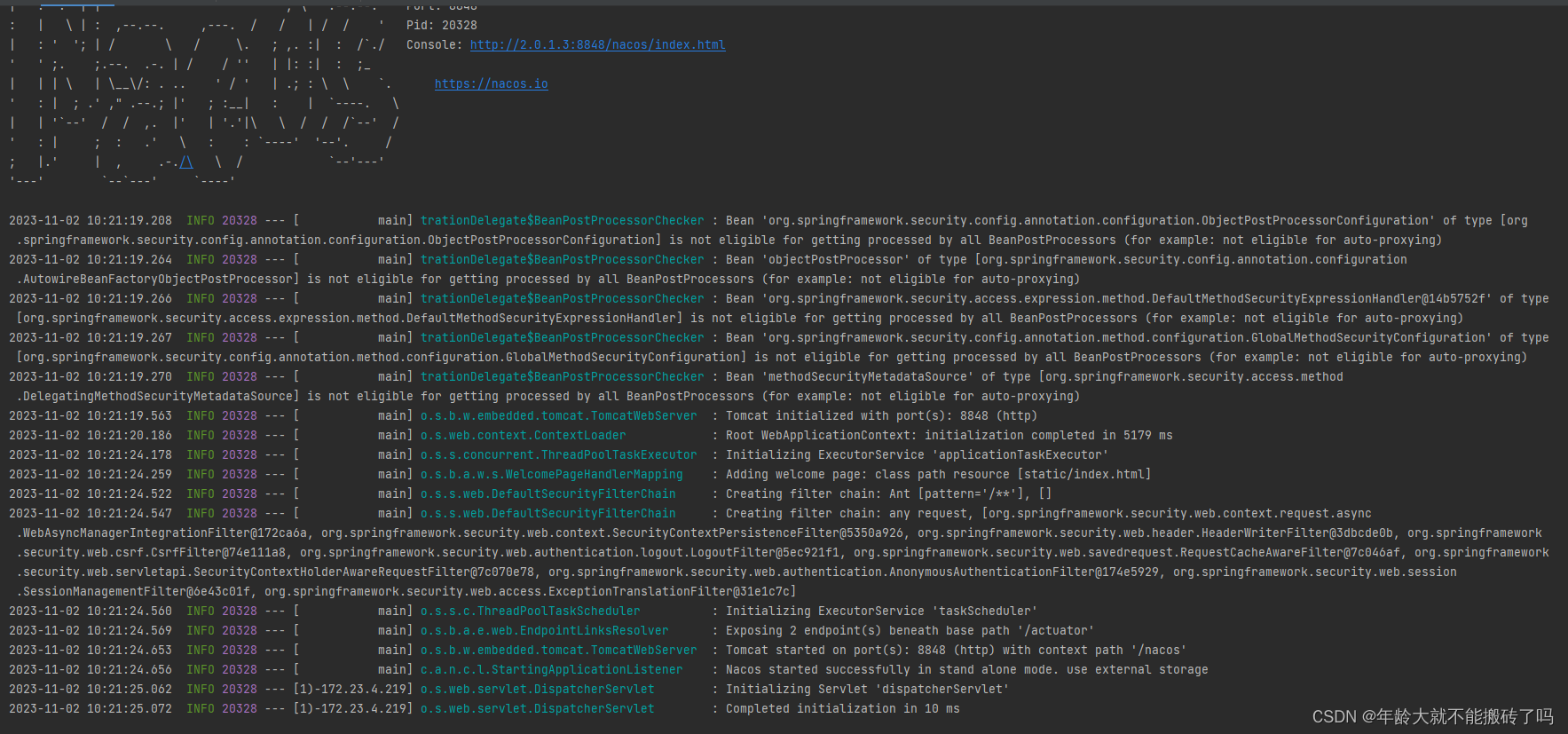Click timestamp '2023-11-02 10:21:19.270'

[91, 376]
